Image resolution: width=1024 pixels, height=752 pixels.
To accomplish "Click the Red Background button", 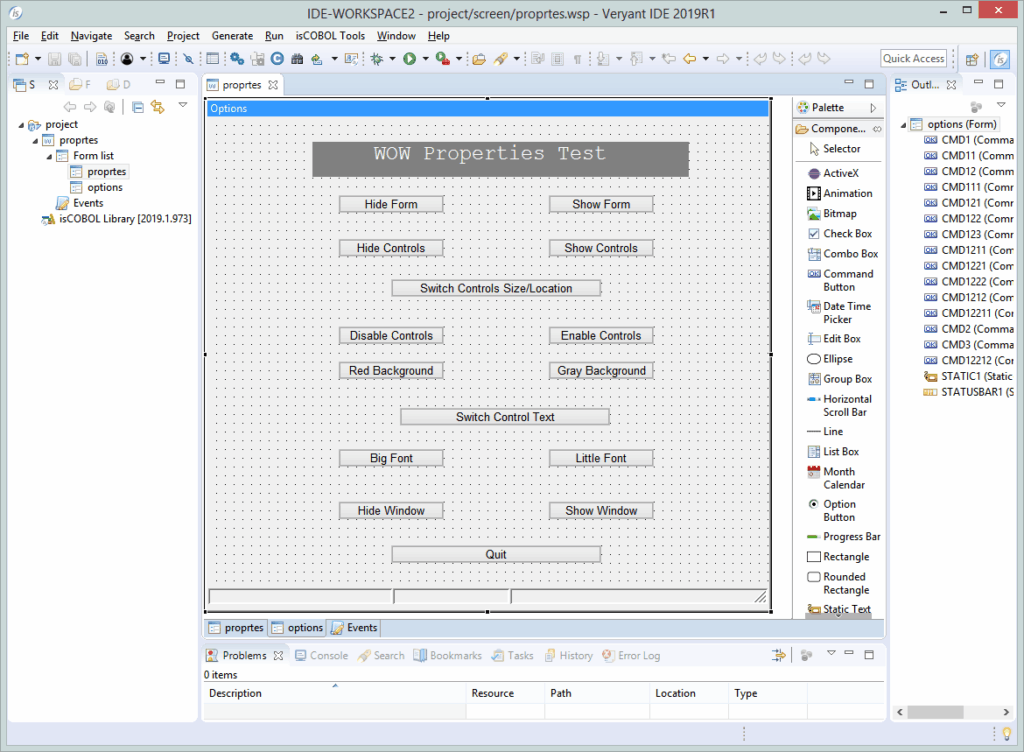I will click(391, 371).
